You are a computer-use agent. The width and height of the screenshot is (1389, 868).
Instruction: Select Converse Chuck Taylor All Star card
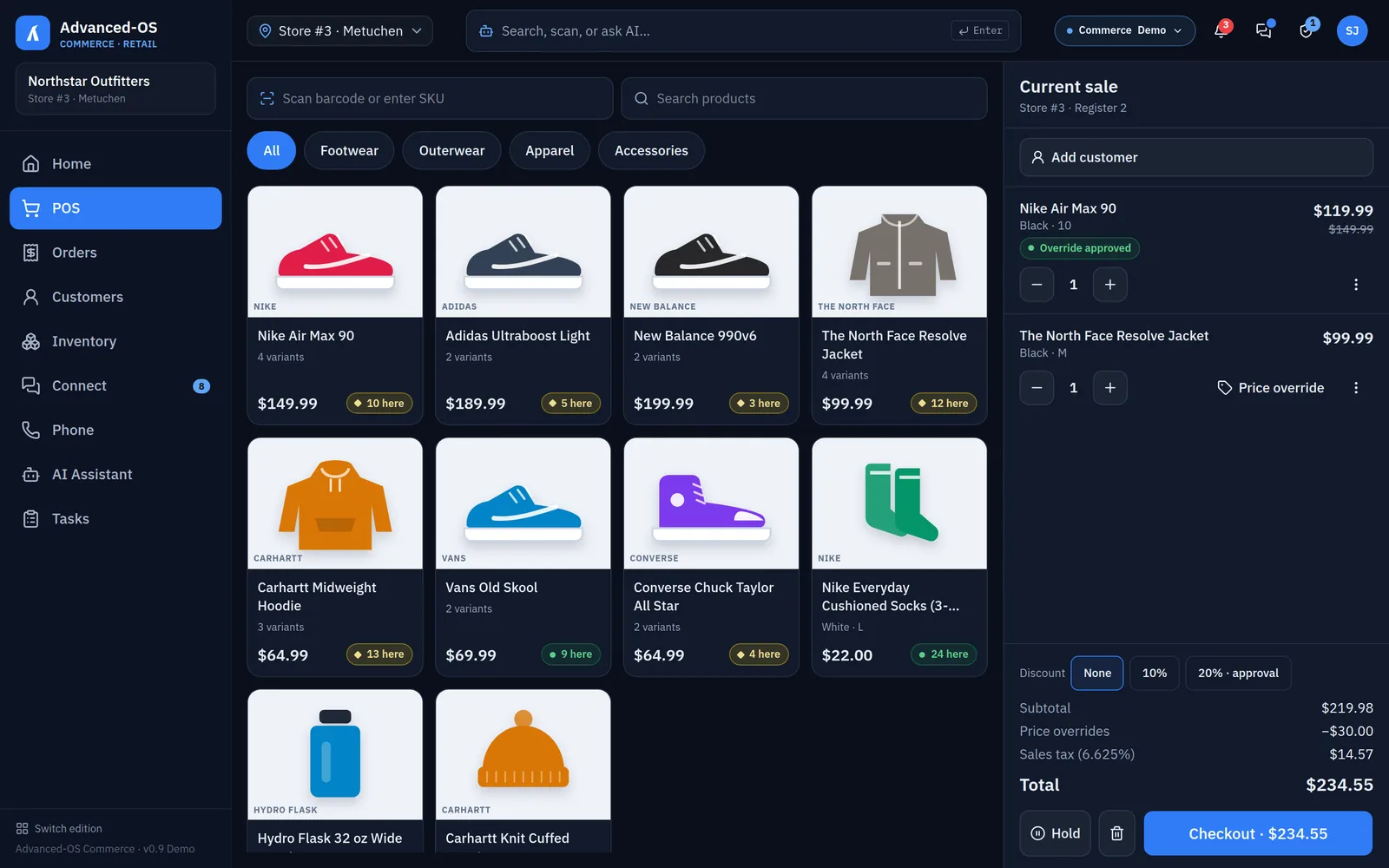(711, 556)
